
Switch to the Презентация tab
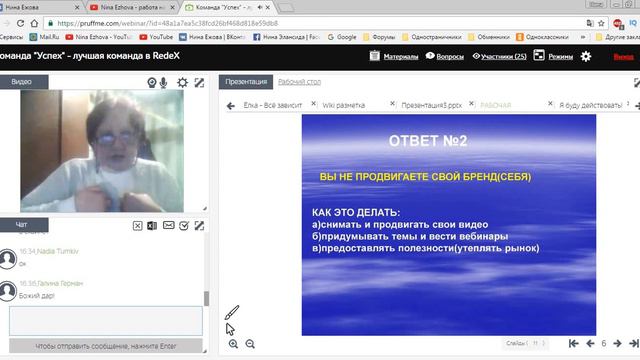click(246, 82)
